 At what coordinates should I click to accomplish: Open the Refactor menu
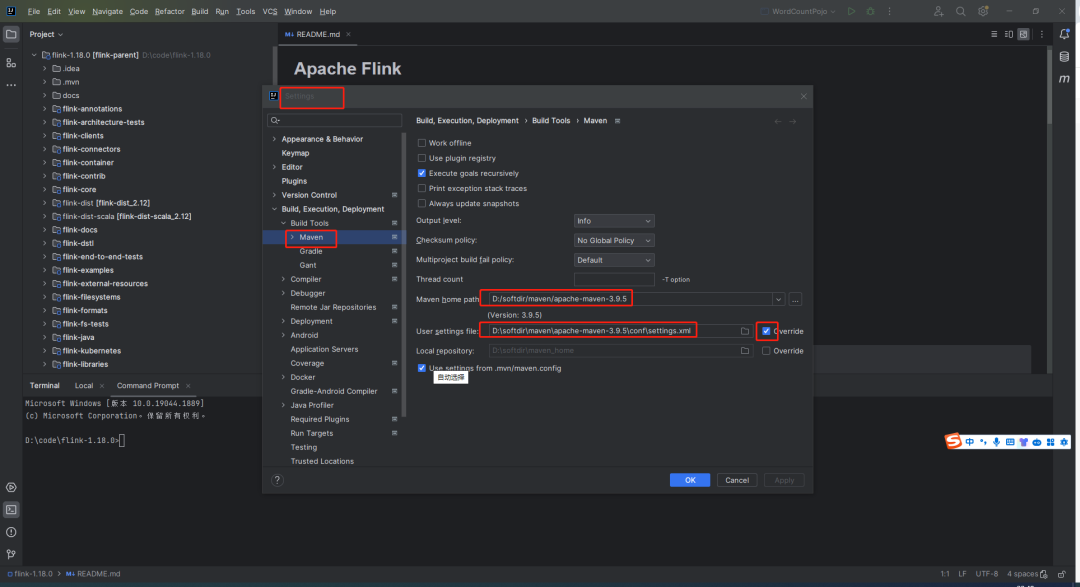169,12
